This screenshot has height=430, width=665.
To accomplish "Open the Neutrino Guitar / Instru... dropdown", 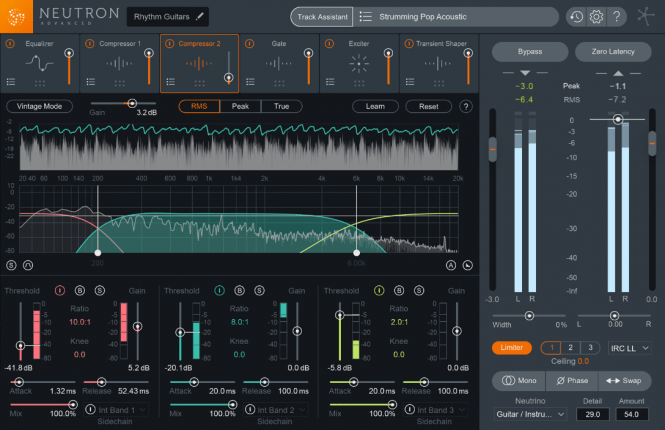I will coord(530,414).
